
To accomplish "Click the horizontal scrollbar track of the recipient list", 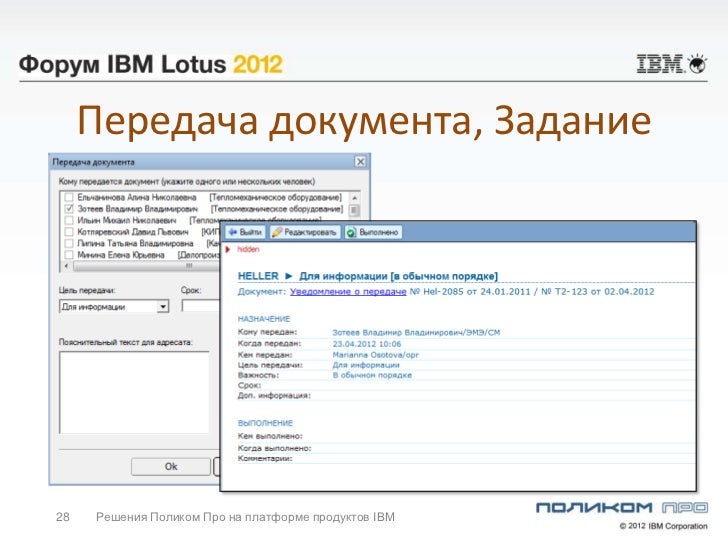I will [x=146, y=266].
